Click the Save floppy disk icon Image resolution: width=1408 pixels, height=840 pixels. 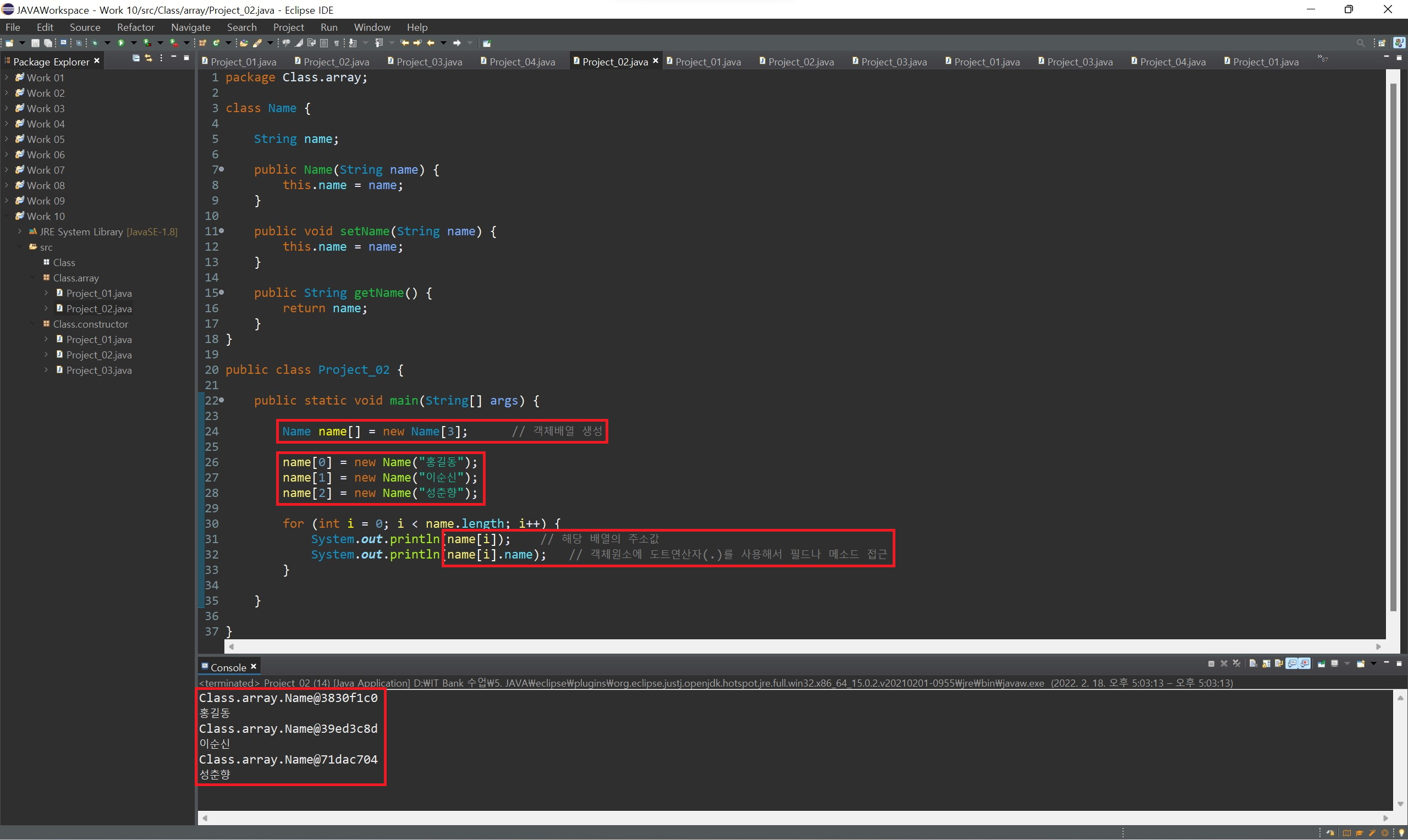35,43
